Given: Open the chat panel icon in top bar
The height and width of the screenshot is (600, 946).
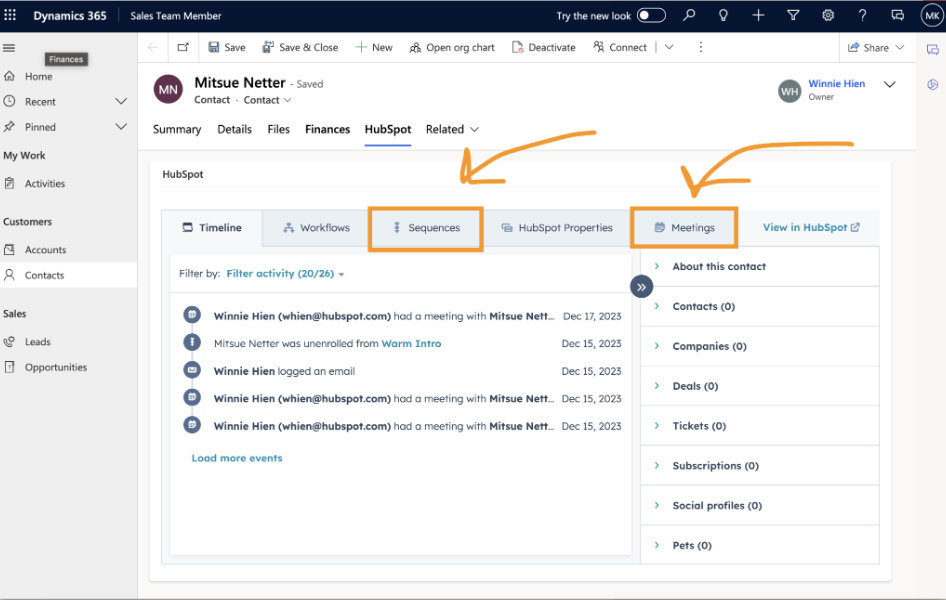Looking at the screenshot, I should (897, 15).
